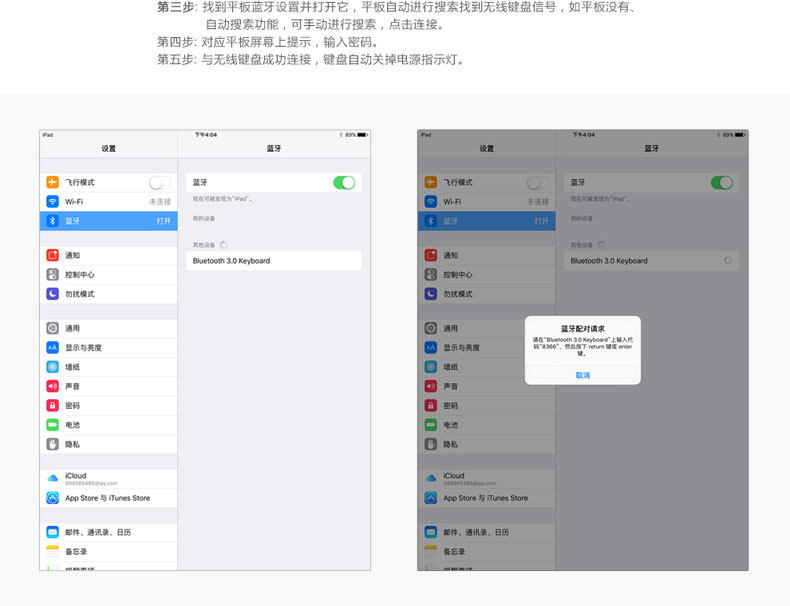Tap General (通用) gear icon in left iPad

click(52, 328)
